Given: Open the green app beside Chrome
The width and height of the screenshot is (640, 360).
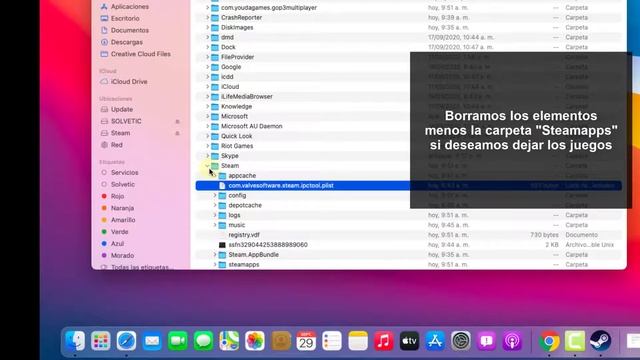Looking at the screenshot, I should click(575, 341).
